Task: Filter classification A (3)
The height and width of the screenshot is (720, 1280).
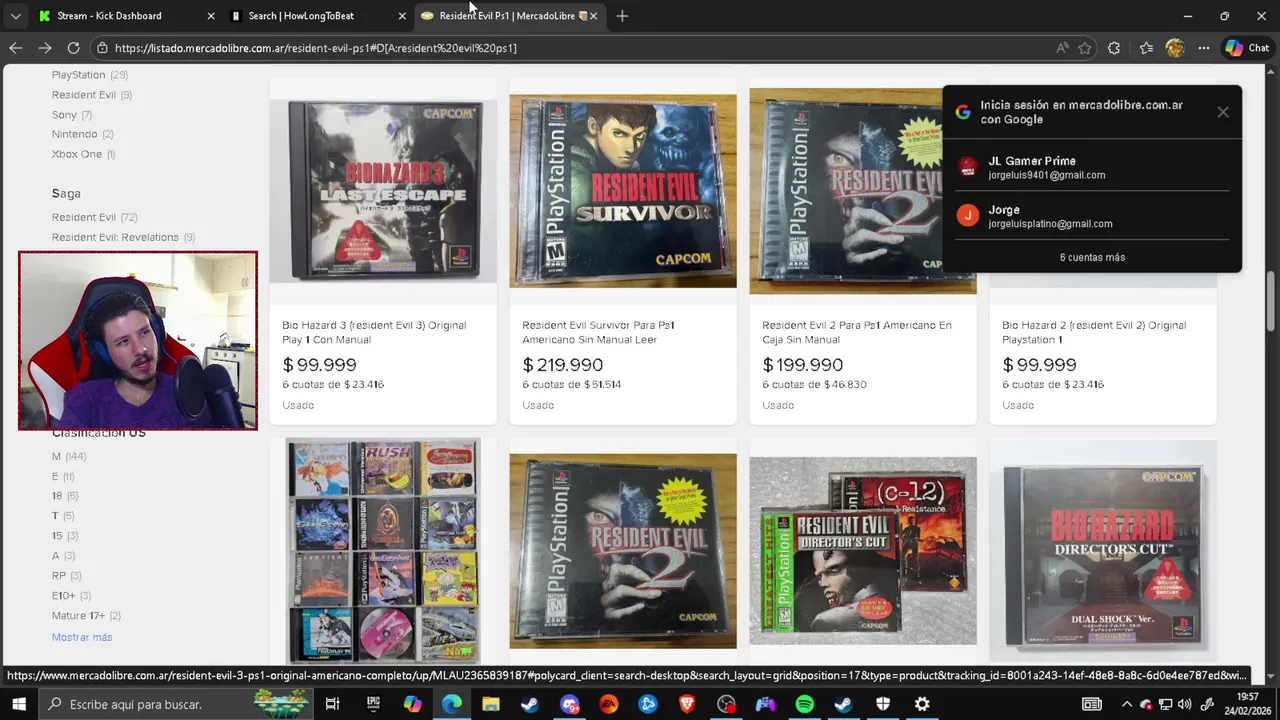Action: coord(63,555)
